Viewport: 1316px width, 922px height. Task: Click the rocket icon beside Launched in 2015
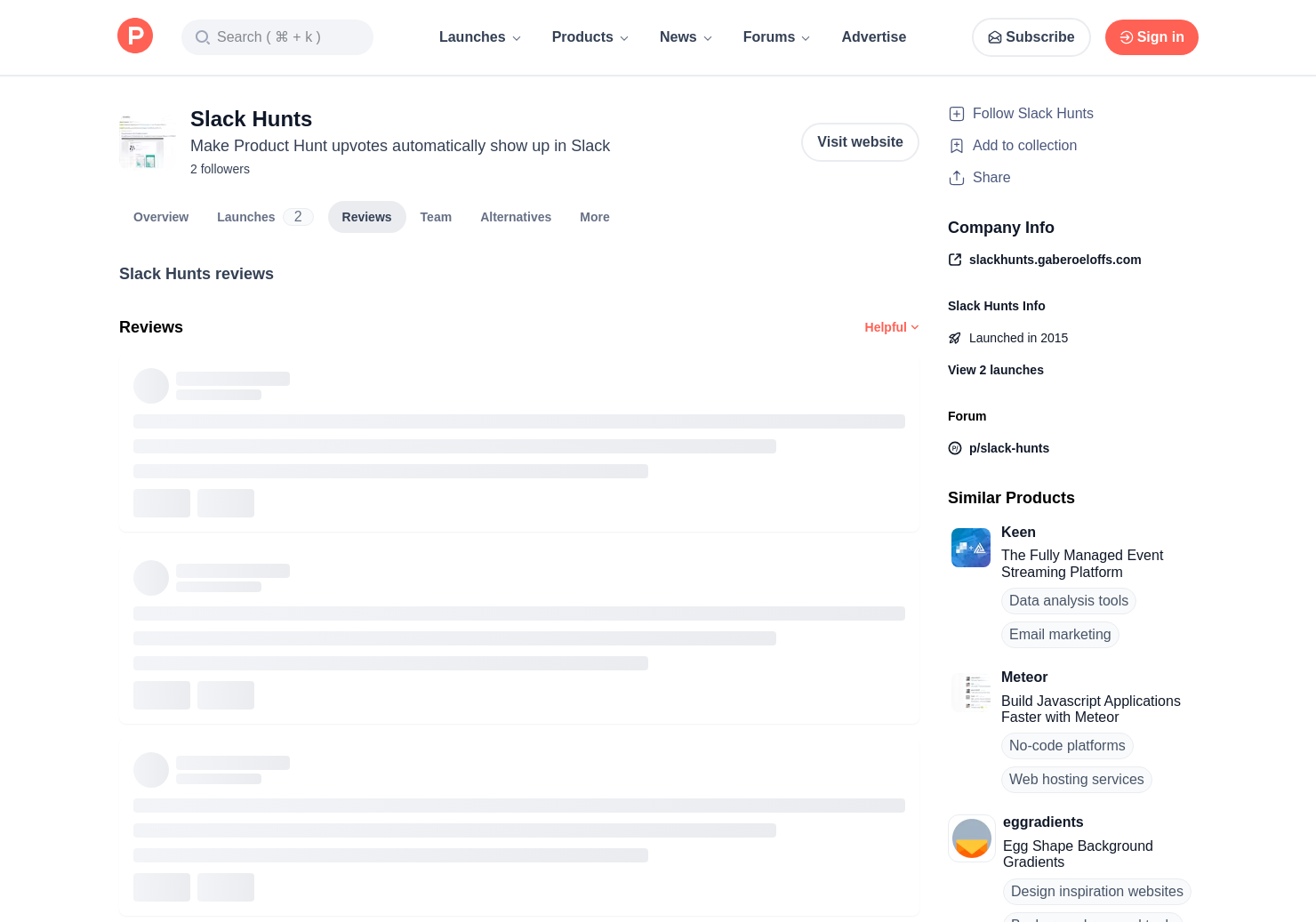point(955,338)
